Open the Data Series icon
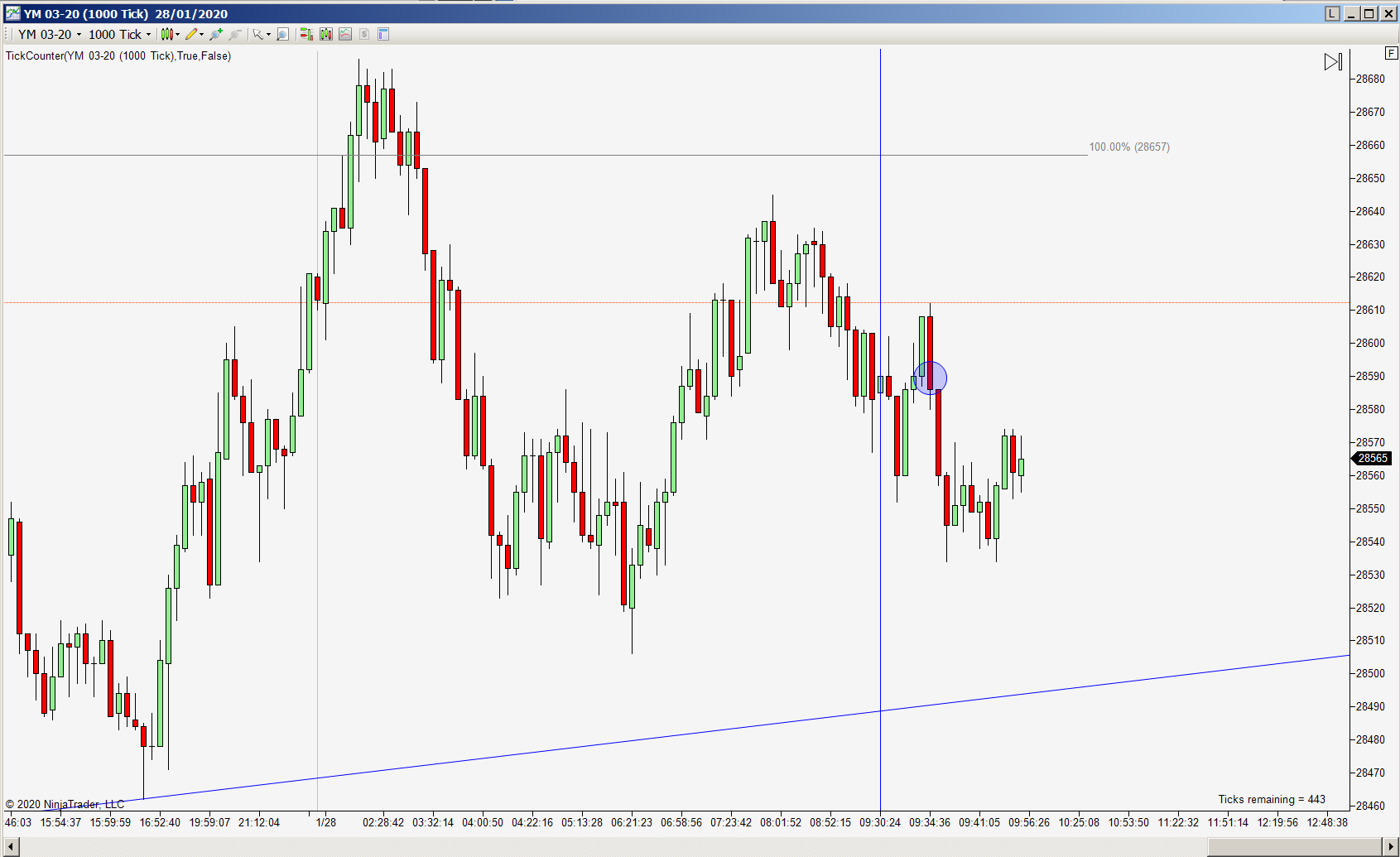1400x857 pixels. (326, 34)
